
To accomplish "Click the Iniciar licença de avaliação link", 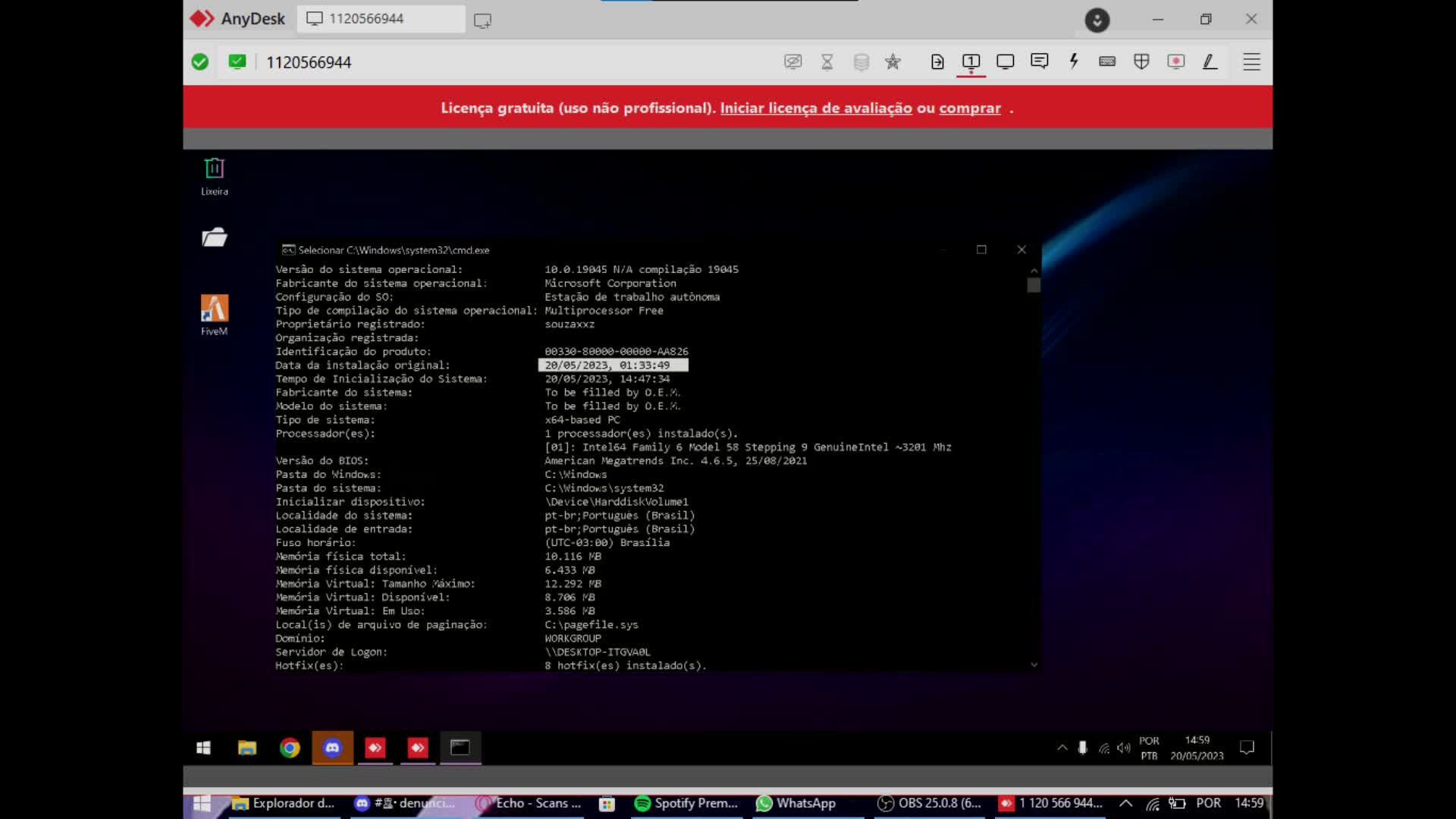I will pos(815,108).
